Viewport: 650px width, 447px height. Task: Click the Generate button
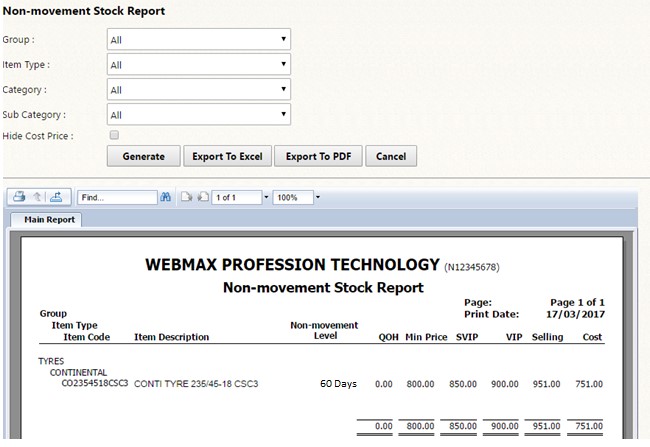(x=143, y=156)
